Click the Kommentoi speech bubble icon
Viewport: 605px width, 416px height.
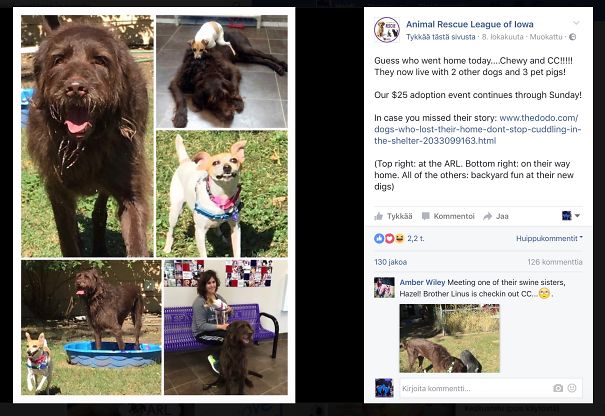click(426, 216)
